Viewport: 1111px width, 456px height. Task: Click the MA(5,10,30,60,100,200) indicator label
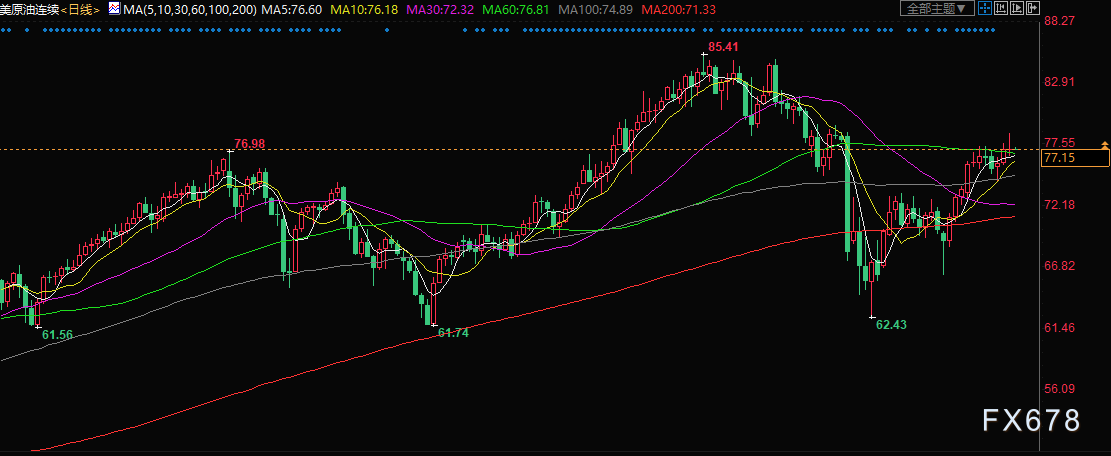190,9
